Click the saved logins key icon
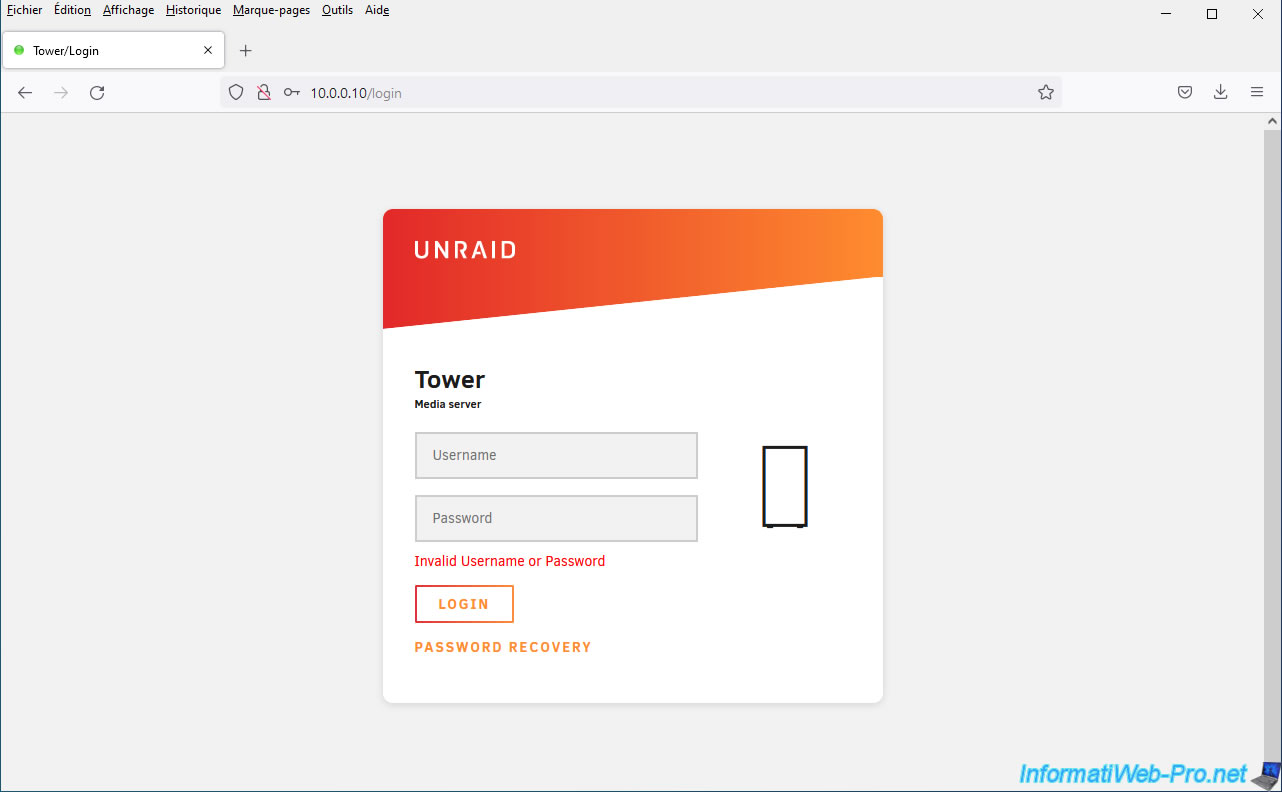Image resolution: width=1282 pixels, height=792 pixels. 291,93
